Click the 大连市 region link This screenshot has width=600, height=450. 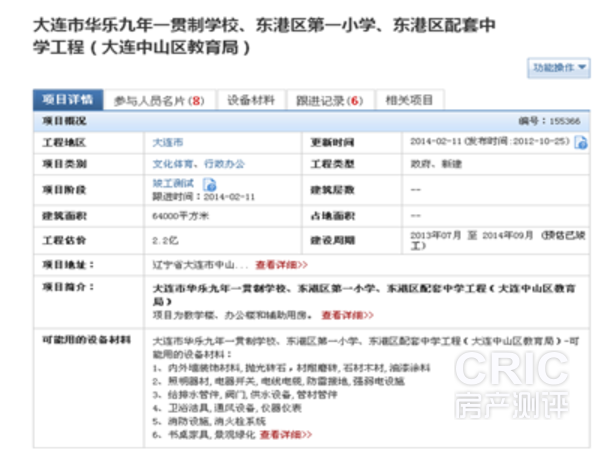168,143
